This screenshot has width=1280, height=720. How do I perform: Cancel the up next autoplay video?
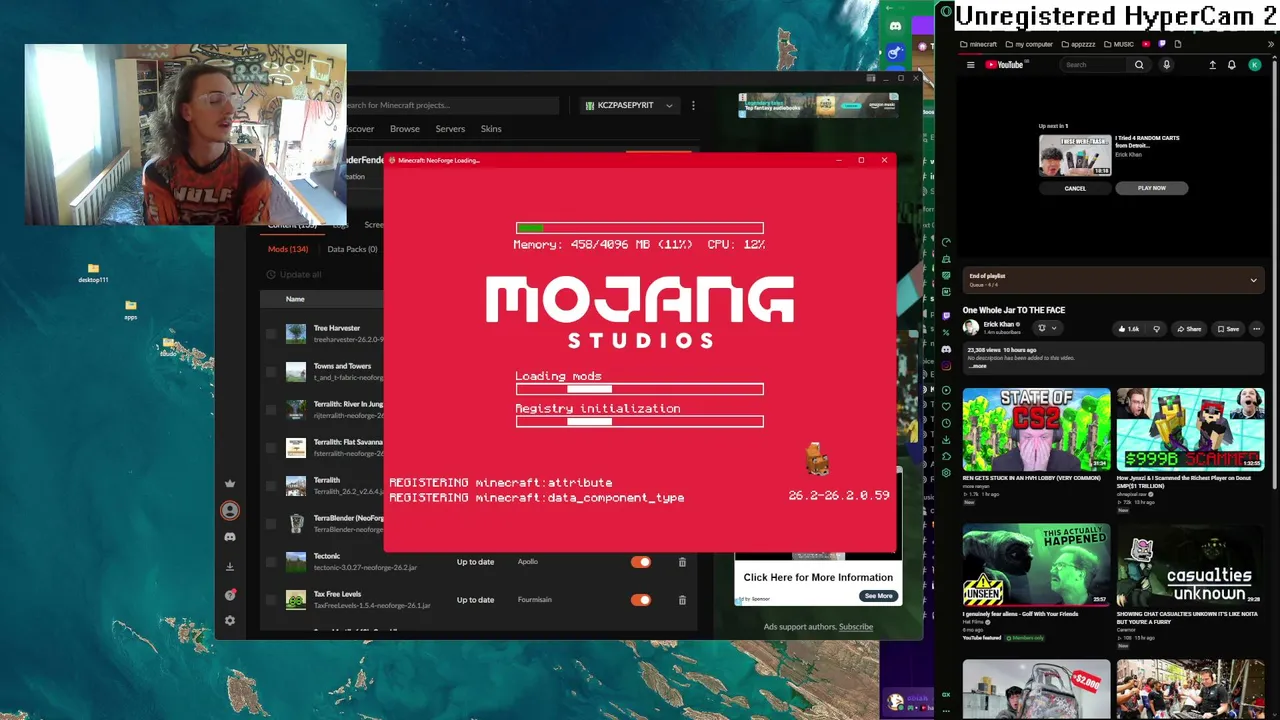click(x=1075, y=188)
